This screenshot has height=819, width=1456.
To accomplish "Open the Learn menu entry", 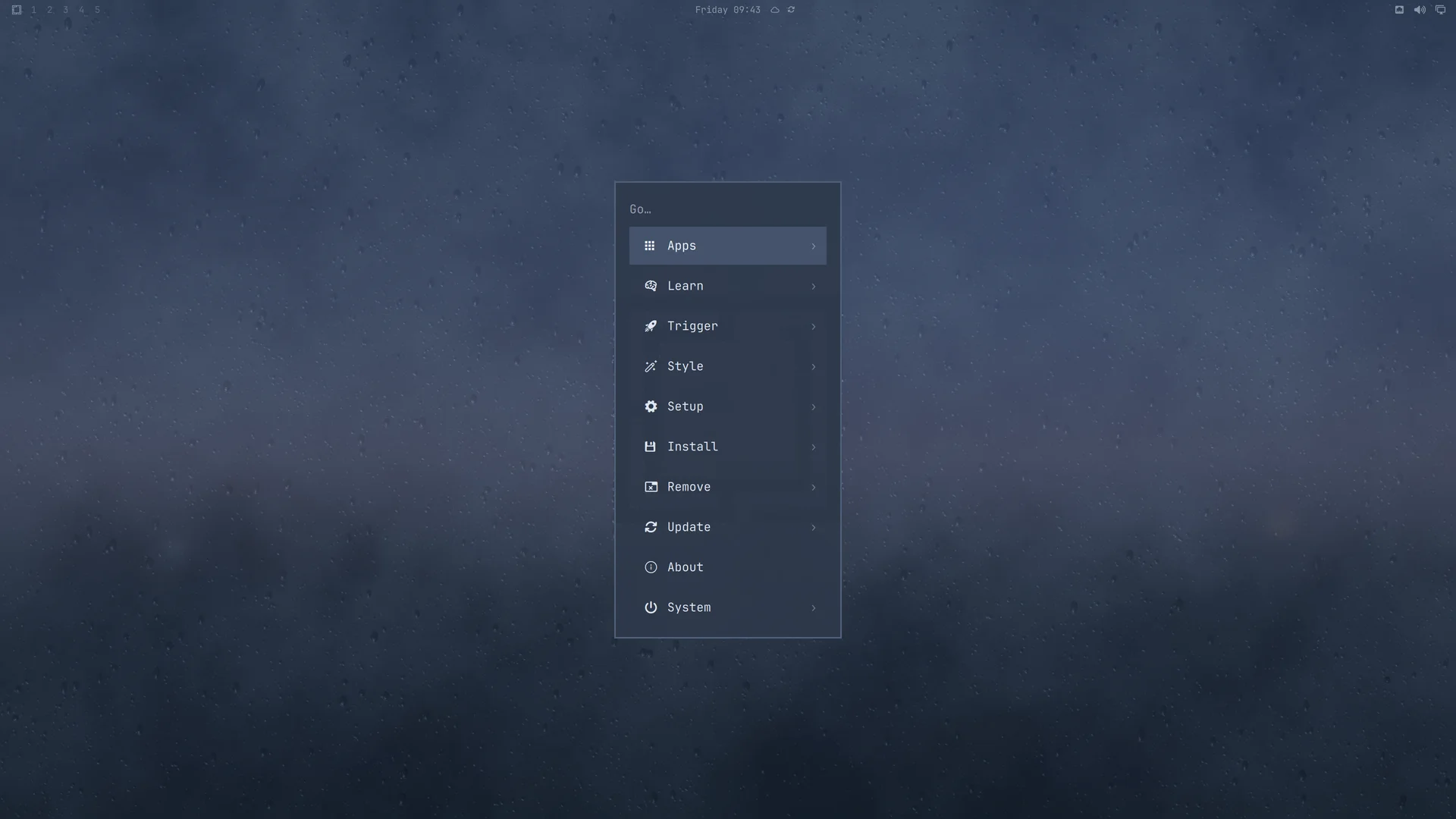I will (728, 286).
